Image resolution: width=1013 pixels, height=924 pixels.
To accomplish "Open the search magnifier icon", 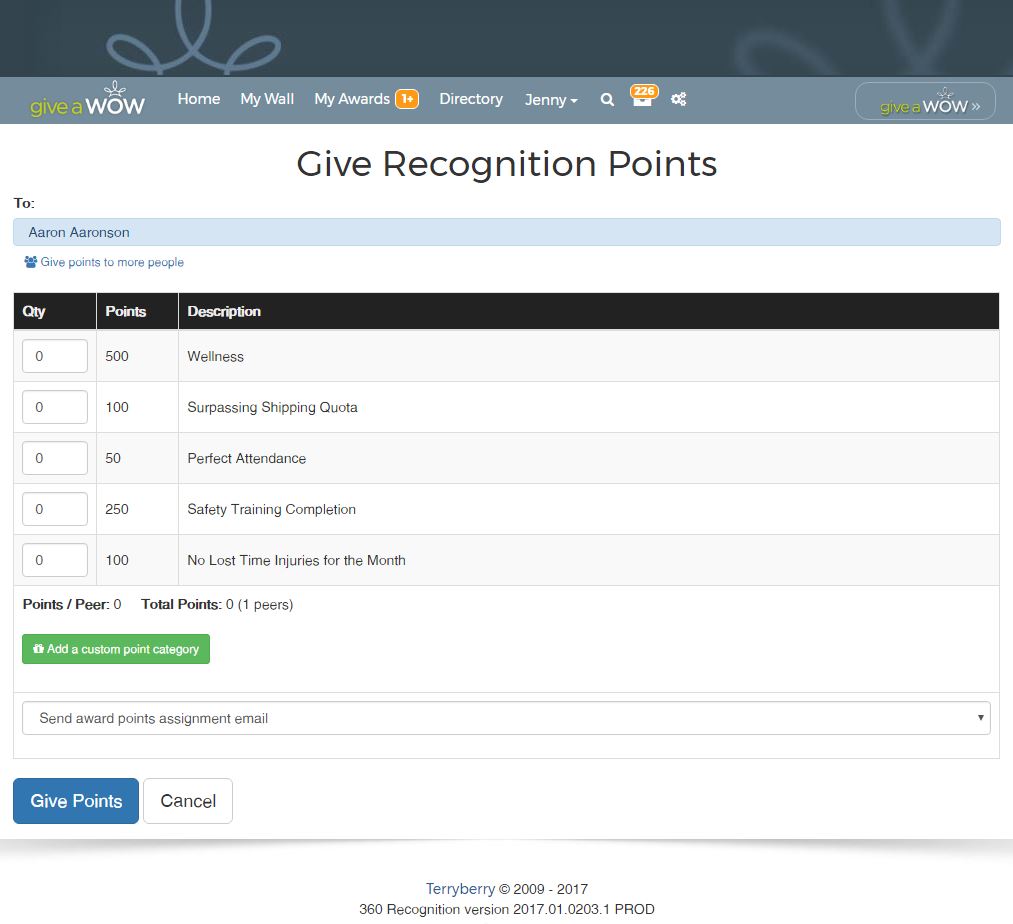I will pyautogui.click(x=607, y=100).
